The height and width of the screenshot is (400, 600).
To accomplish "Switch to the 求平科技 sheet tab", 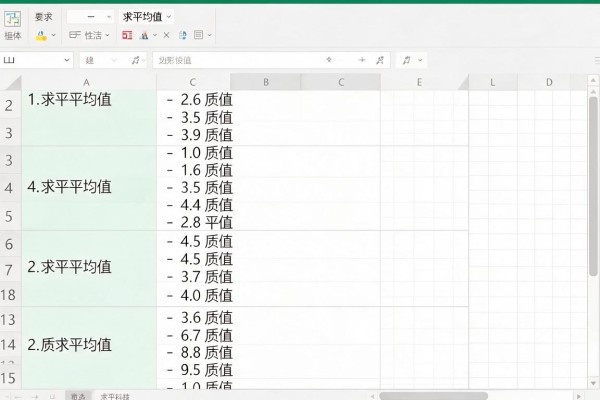I will [115, 396].
